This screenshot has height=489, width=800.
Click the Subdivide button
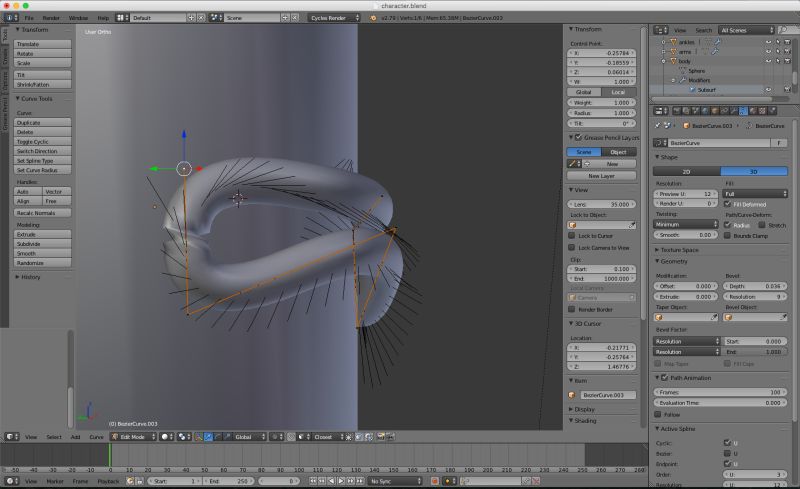(42, 244)
